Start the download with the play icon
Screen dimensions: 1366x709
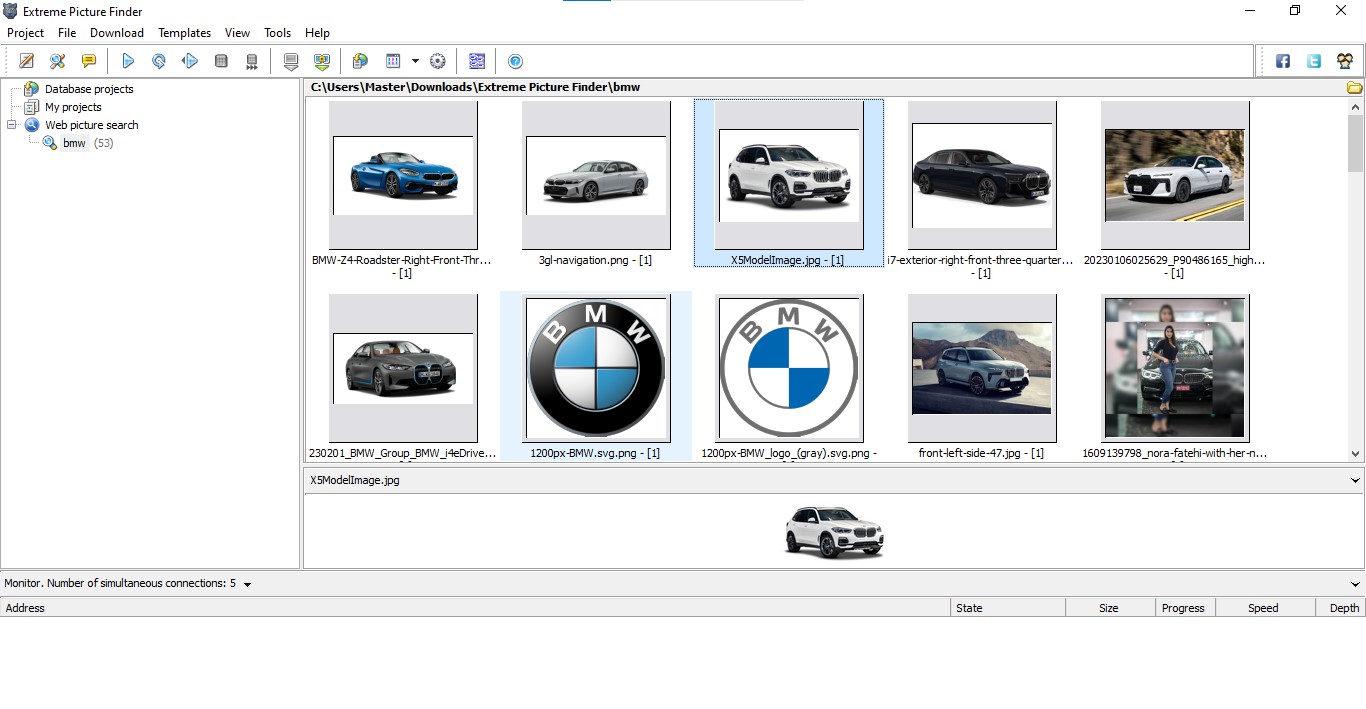[128, 61]
